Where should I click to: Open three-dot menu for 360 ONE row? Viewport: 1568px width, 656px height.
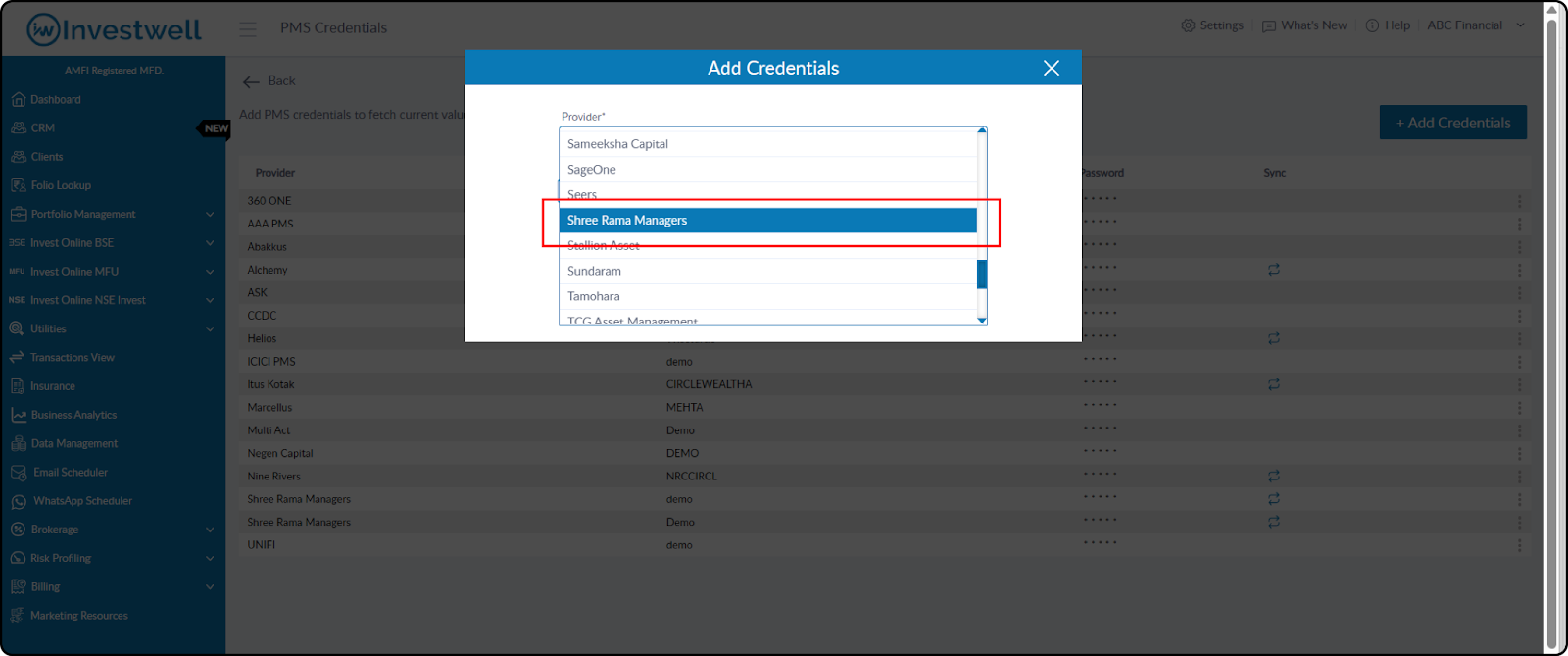pos(1520,201)
